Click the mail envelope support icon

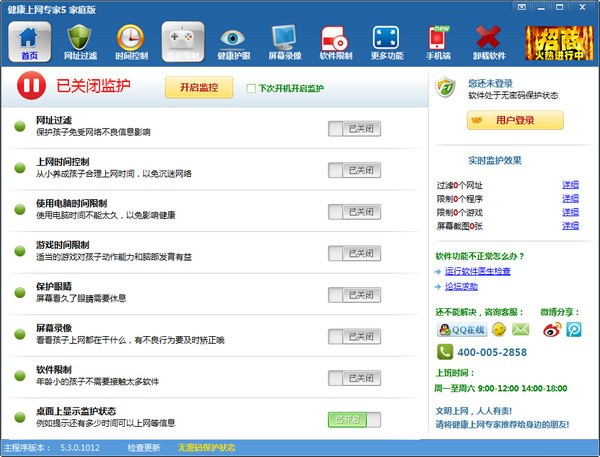[x=520, y=328]
